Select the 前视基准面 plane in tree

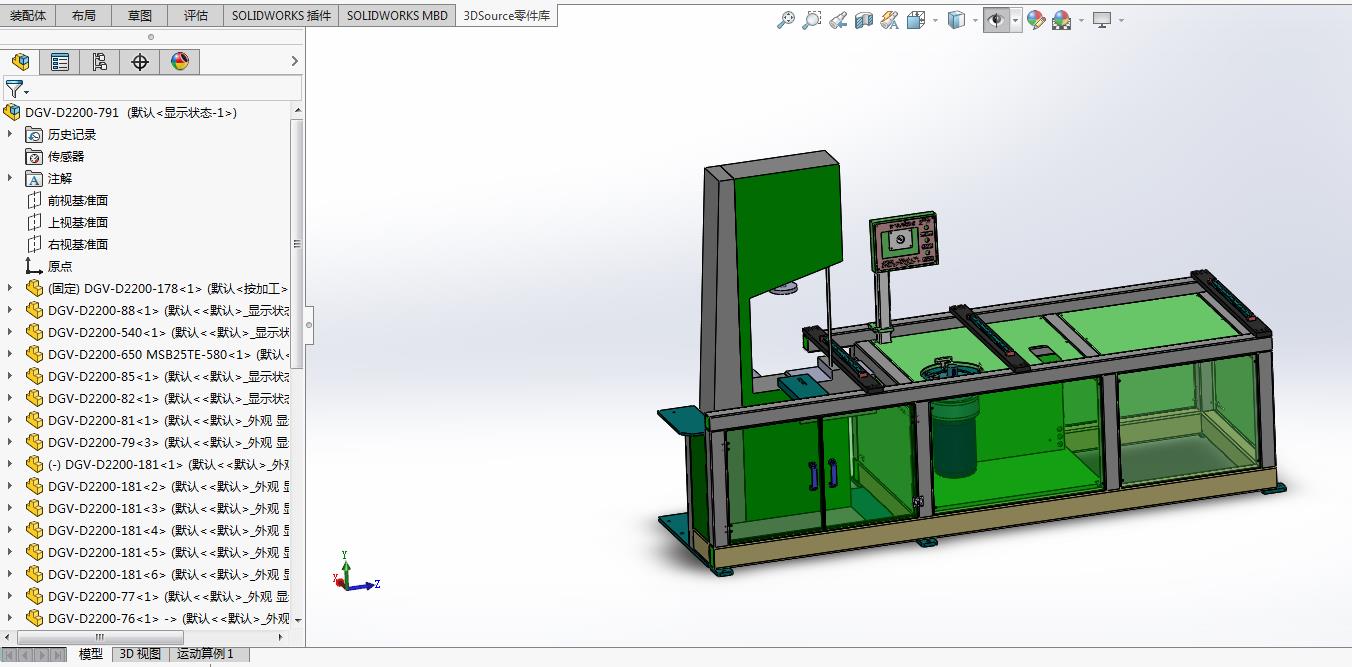click(77, 200)
